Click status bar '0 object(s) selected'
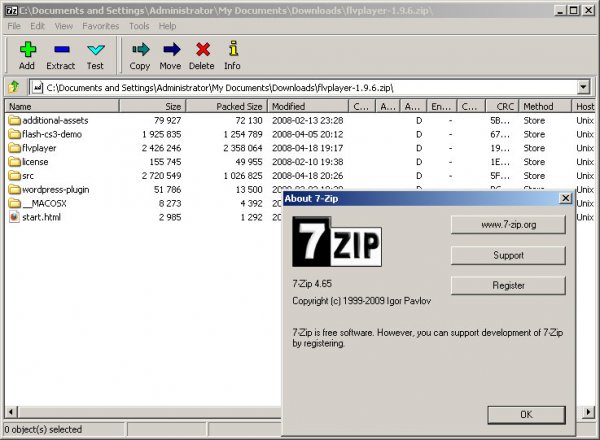This screenshot has width=600, height=440. pos(43,429)
